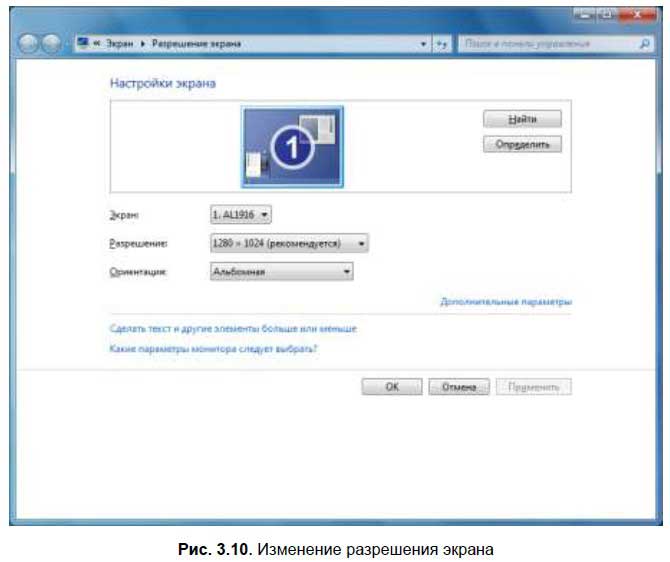Click the breadcrumb arrow after Экран

[x=143, y=44]
